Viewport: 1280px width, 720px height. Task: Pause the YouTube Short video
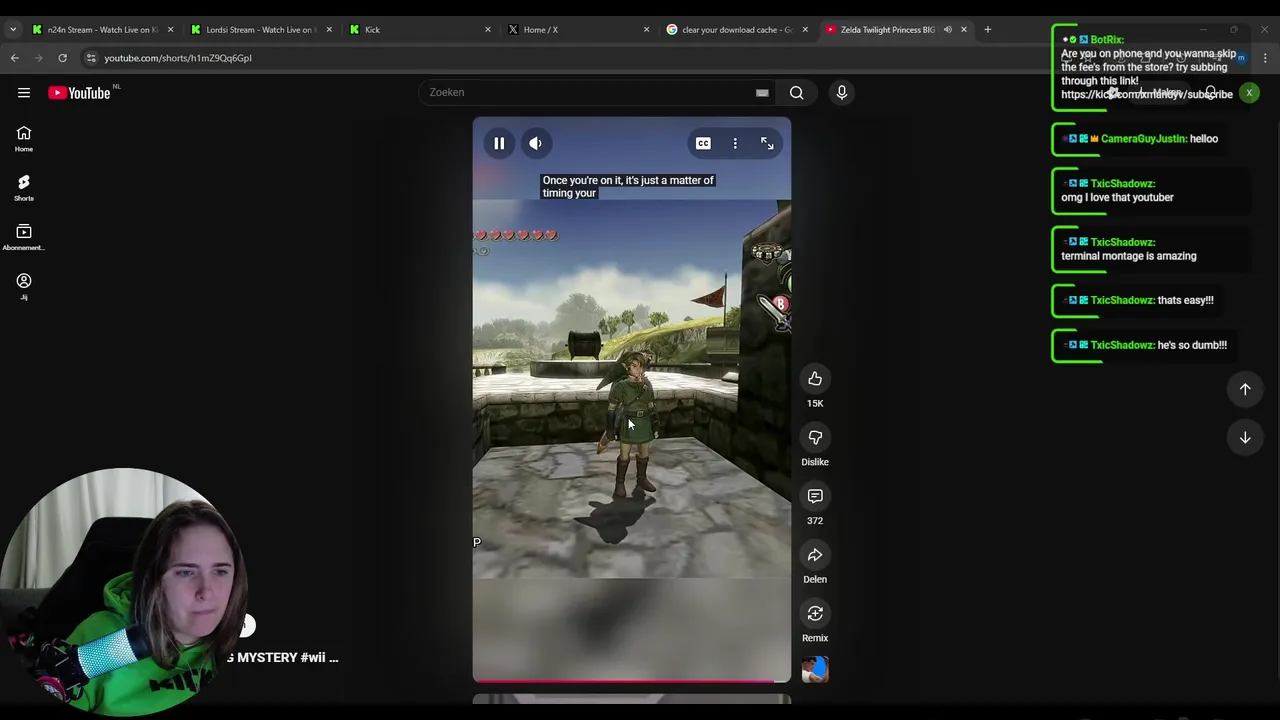point(499,143)
